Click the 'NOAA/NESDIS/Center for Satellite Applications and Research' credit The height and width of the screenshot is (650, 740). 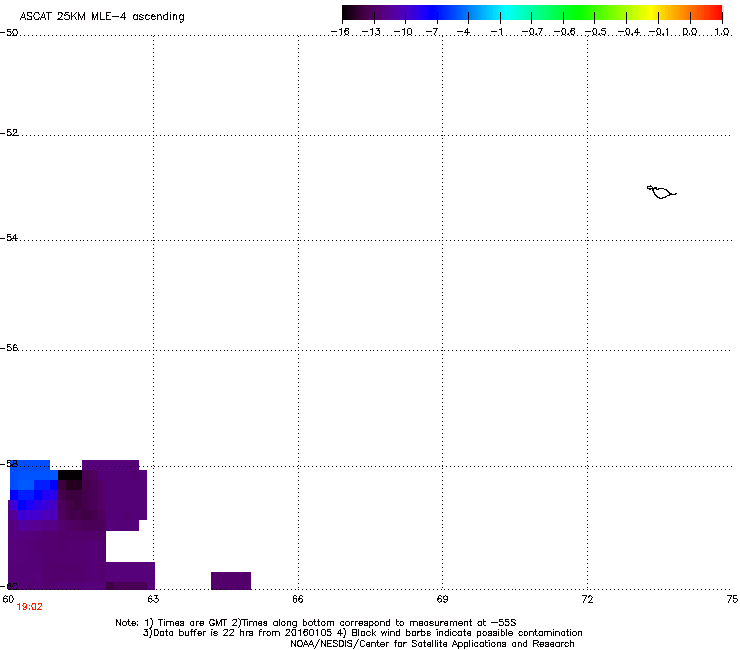432,644
